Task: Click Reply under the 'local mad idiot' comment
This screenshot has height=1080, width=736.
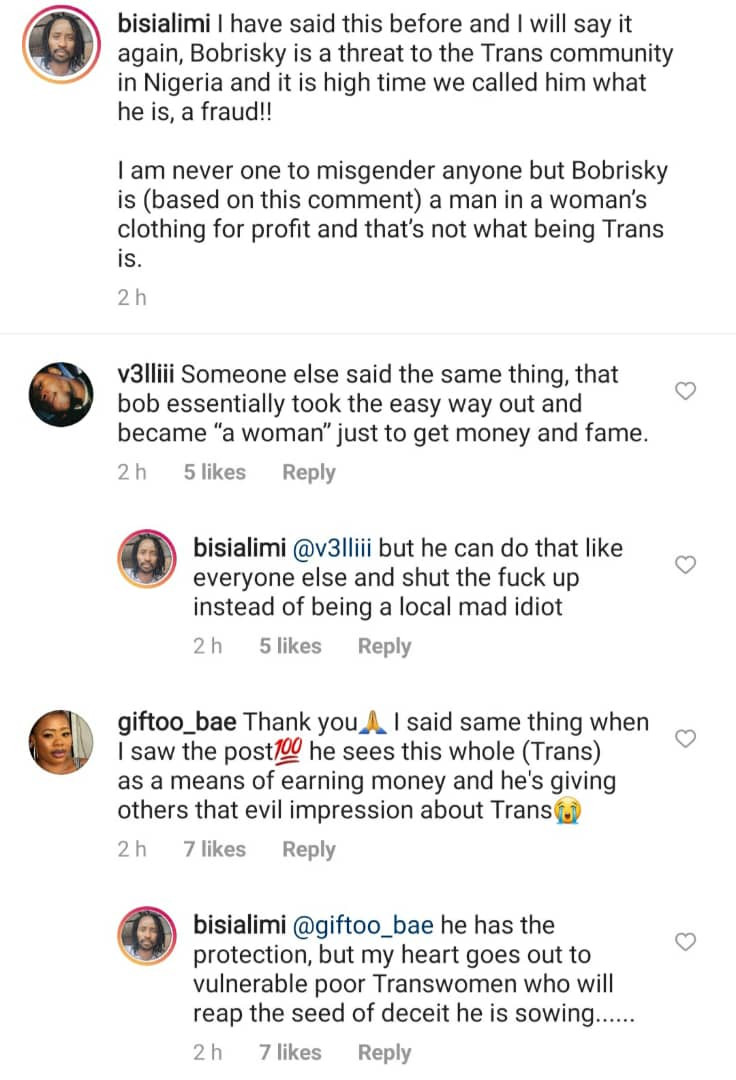Action: tap(384, 647)
